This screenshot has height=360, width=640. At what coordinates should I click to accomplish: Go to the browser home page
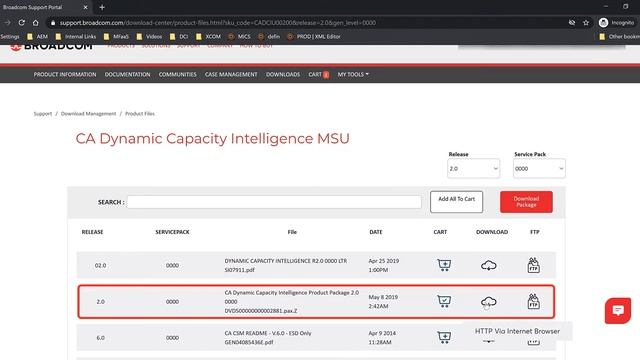click(36, 23)
